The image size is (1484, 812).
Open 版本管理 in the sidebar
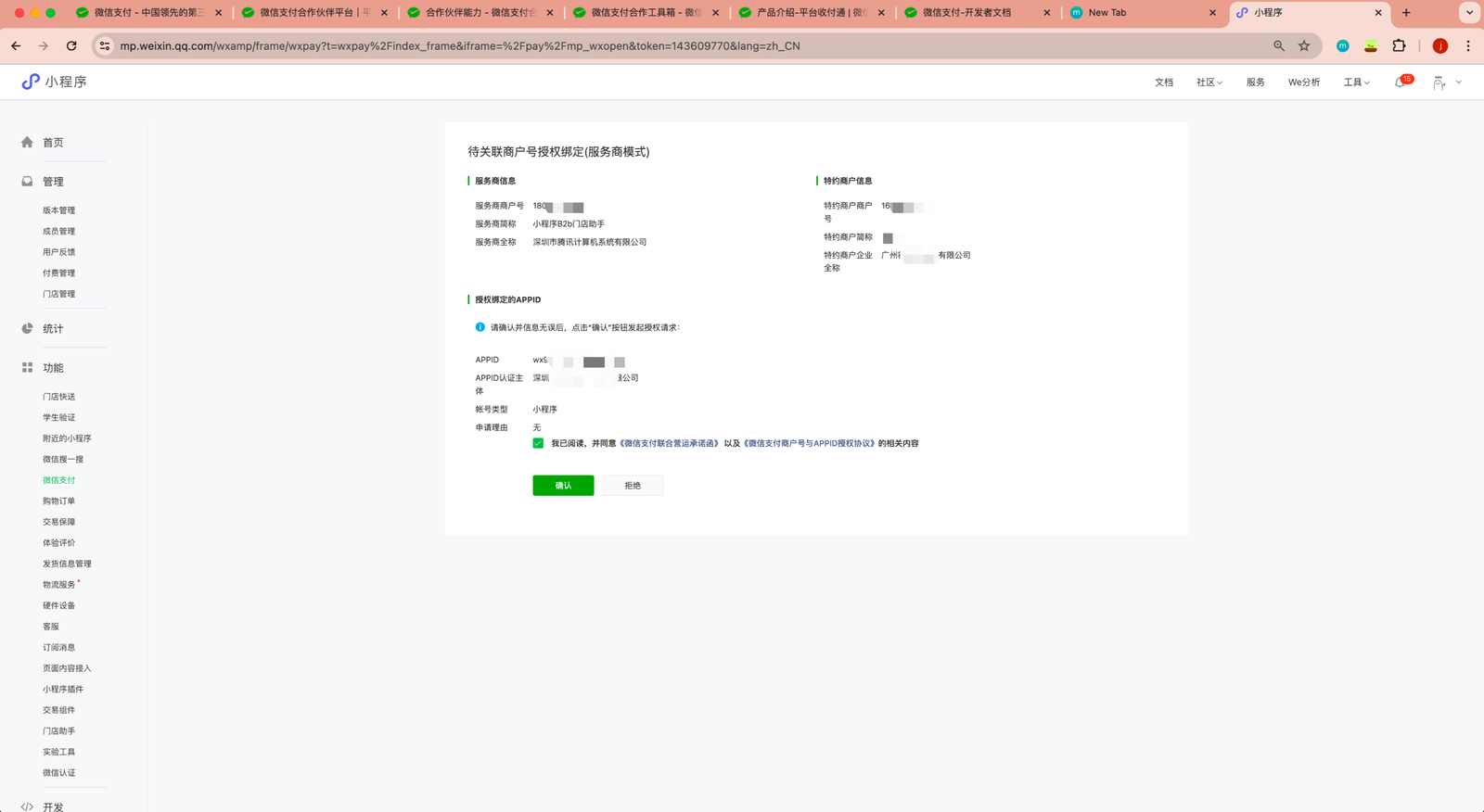coord(59,210)
